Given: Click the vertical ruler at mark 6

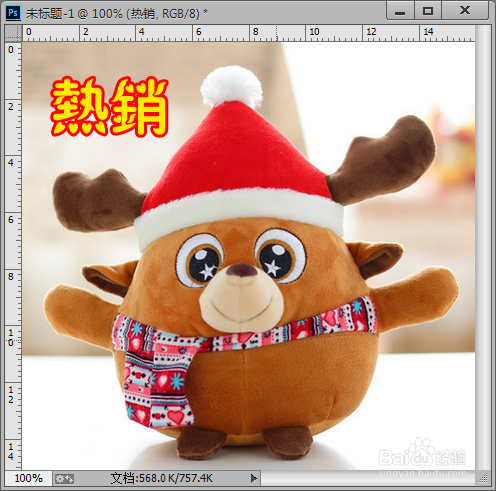Looking at the screenshot, I should click(11, 220).
